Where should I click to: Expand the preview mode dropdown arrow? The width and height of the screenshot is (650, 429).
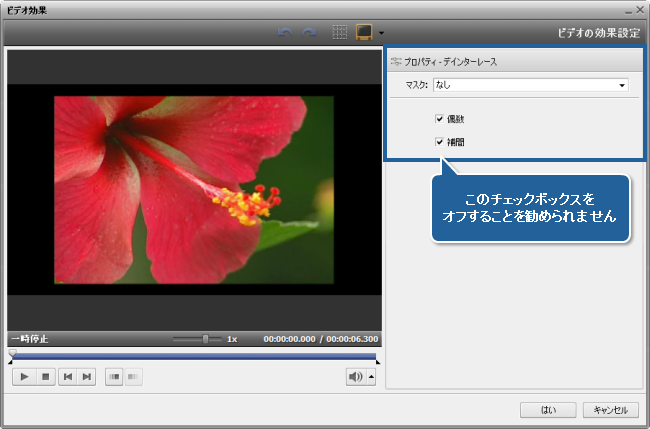click(x=381, y=34)
